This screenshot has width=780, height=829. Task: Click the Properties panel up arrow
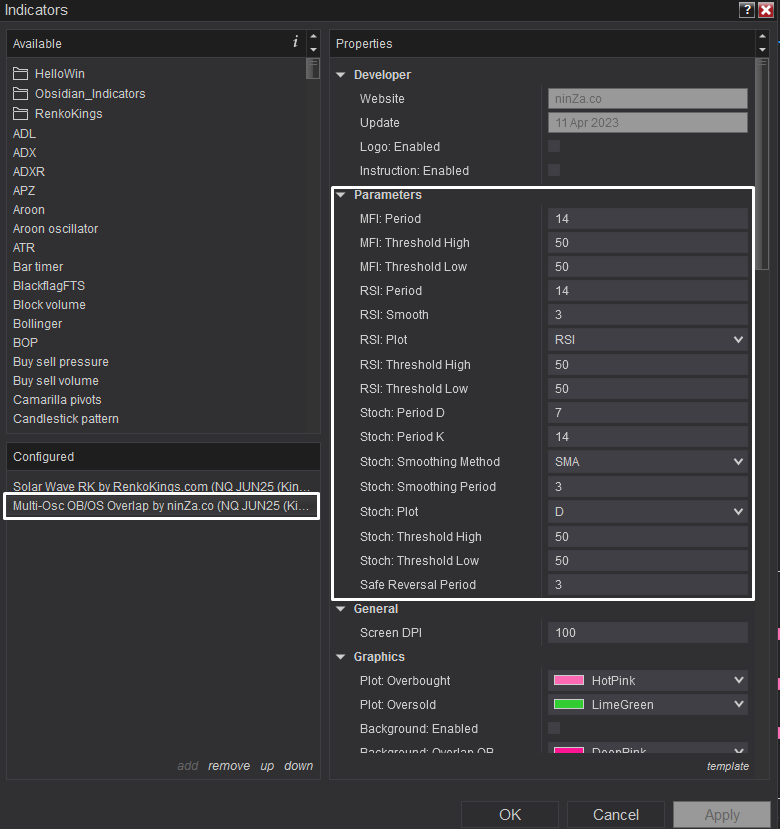coord(762,36)
